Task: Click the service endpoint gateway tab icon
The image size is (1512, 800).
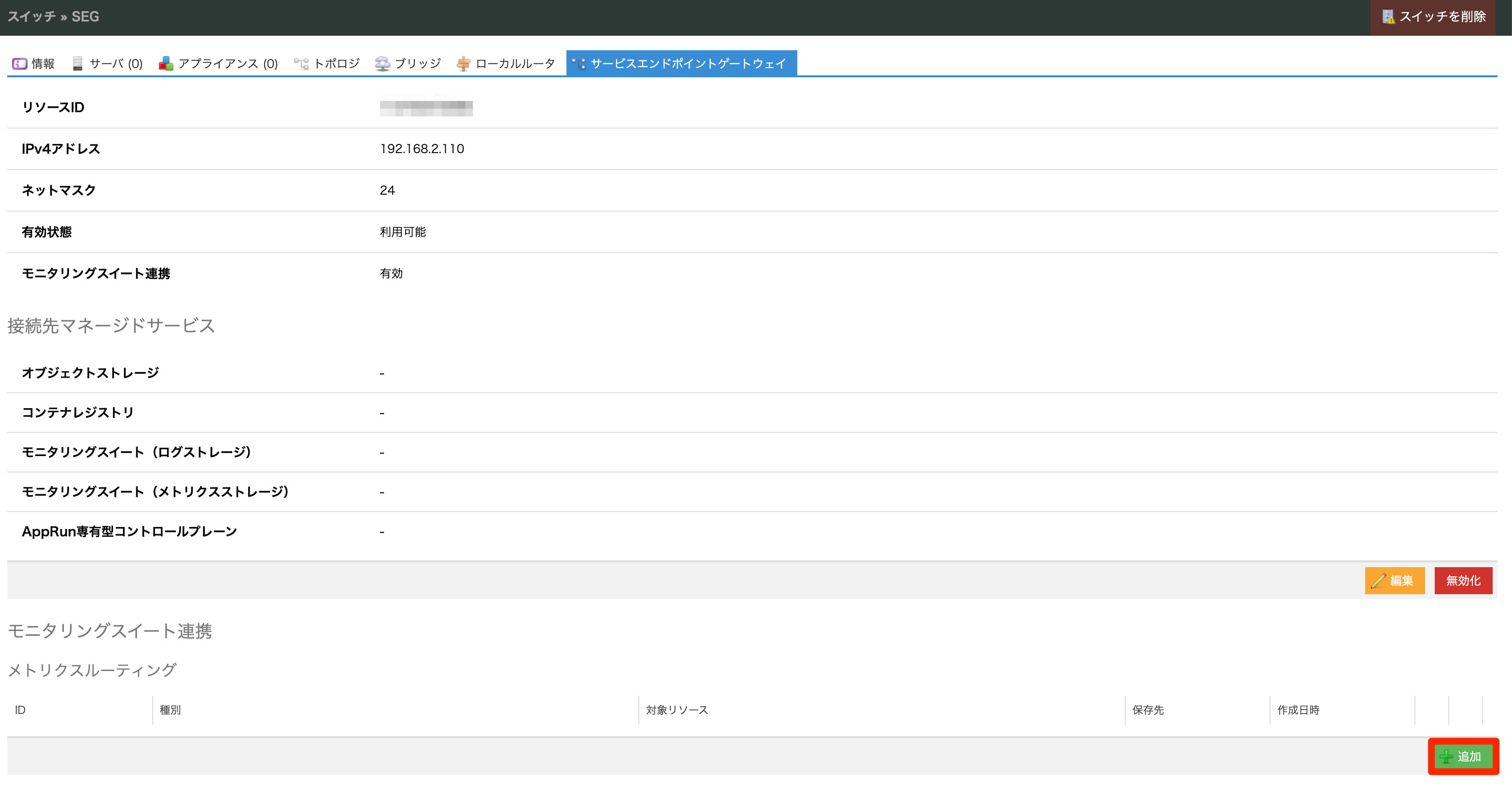Action: 579,63
